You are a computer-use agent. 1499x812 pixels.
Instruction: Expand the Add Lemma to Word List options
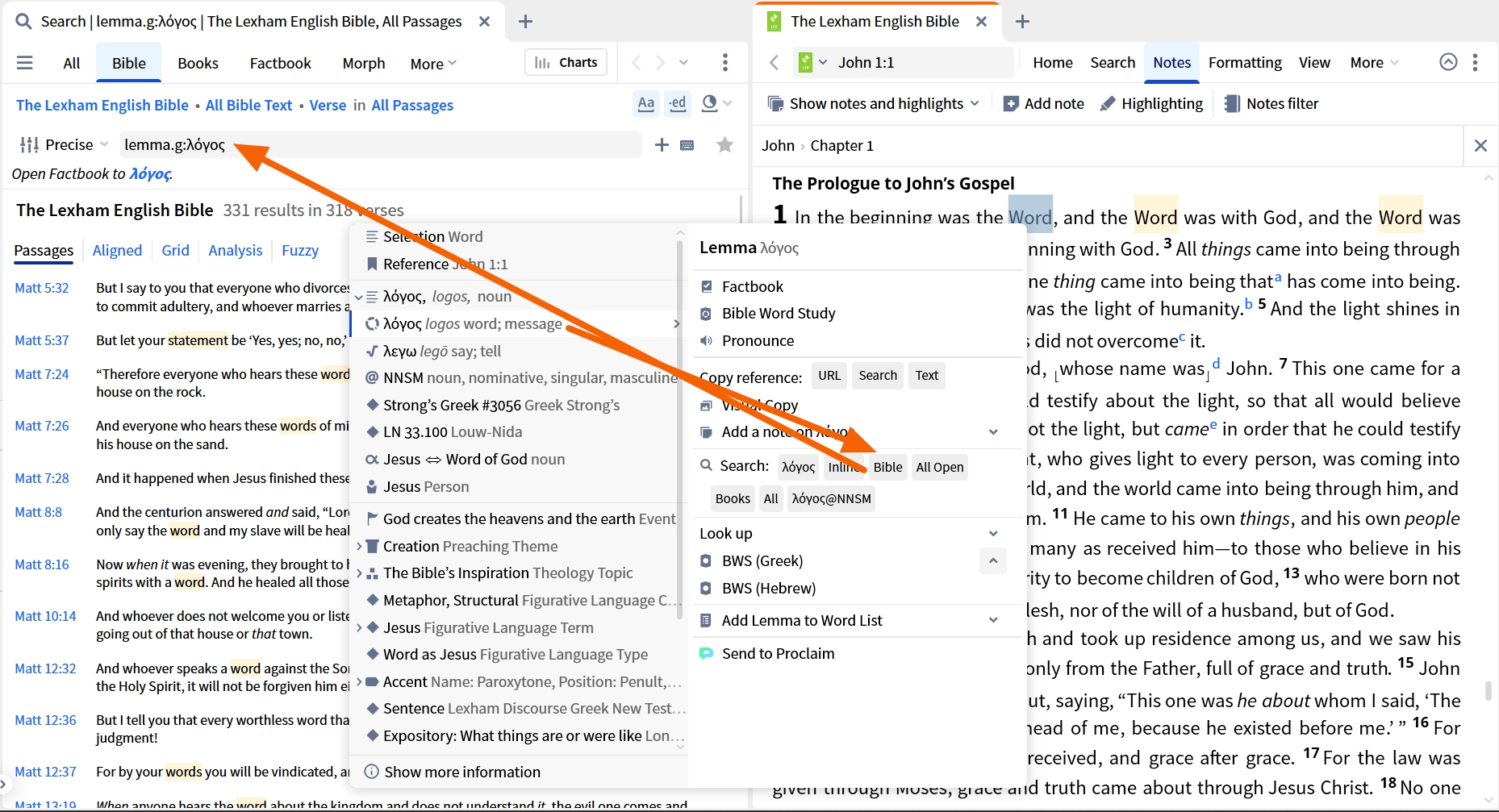993,620
